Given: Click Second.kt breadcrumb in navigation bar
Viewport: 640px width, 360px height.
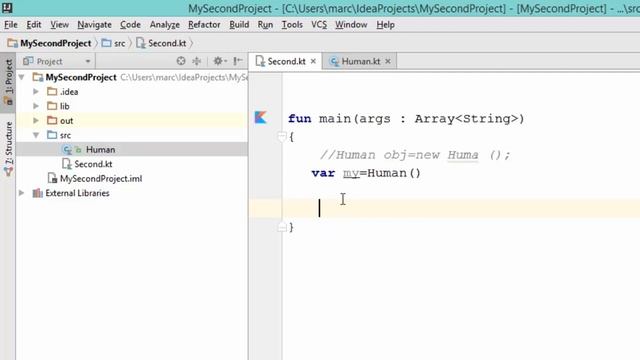Looking at the screenshot, I should (x=162, y=43).
